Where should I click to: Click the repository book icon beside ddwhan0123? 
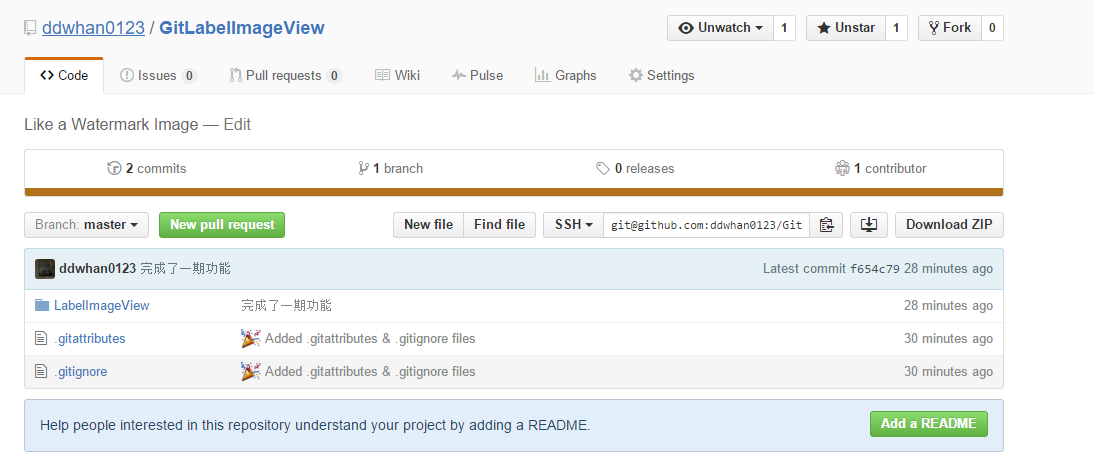point(29,28)
